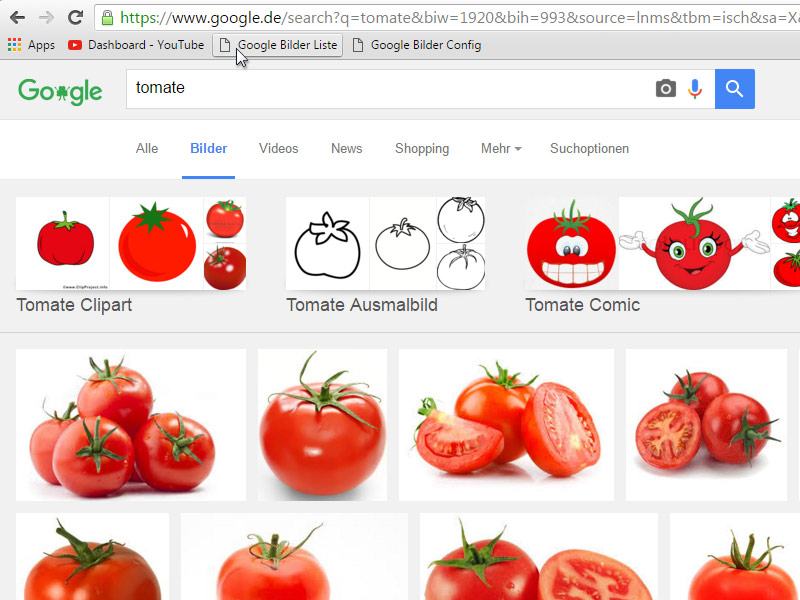
Task: Click the URL address bar
Action: [449, 18]
